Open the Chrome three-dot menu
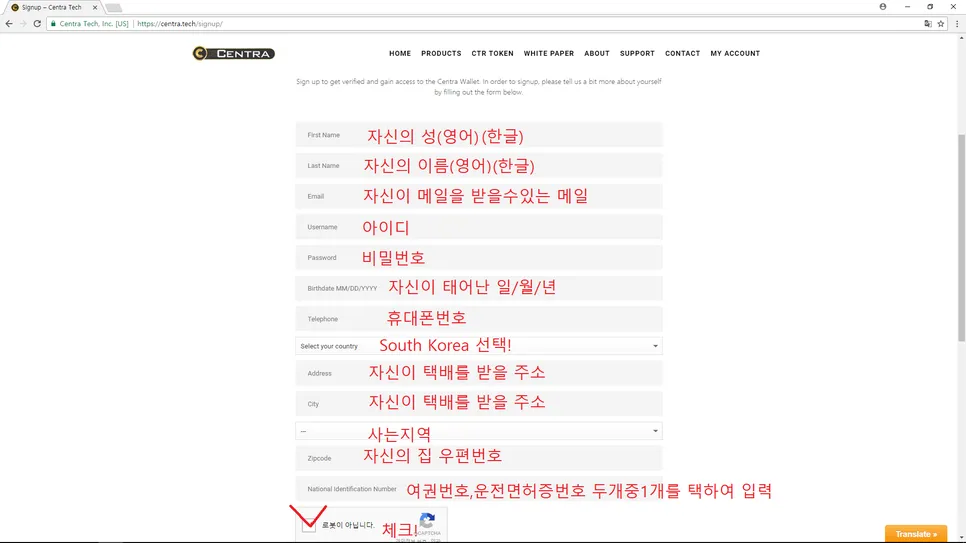Image resolution: width=966 pixels, height=543 pixels. [x=957, y=23]
